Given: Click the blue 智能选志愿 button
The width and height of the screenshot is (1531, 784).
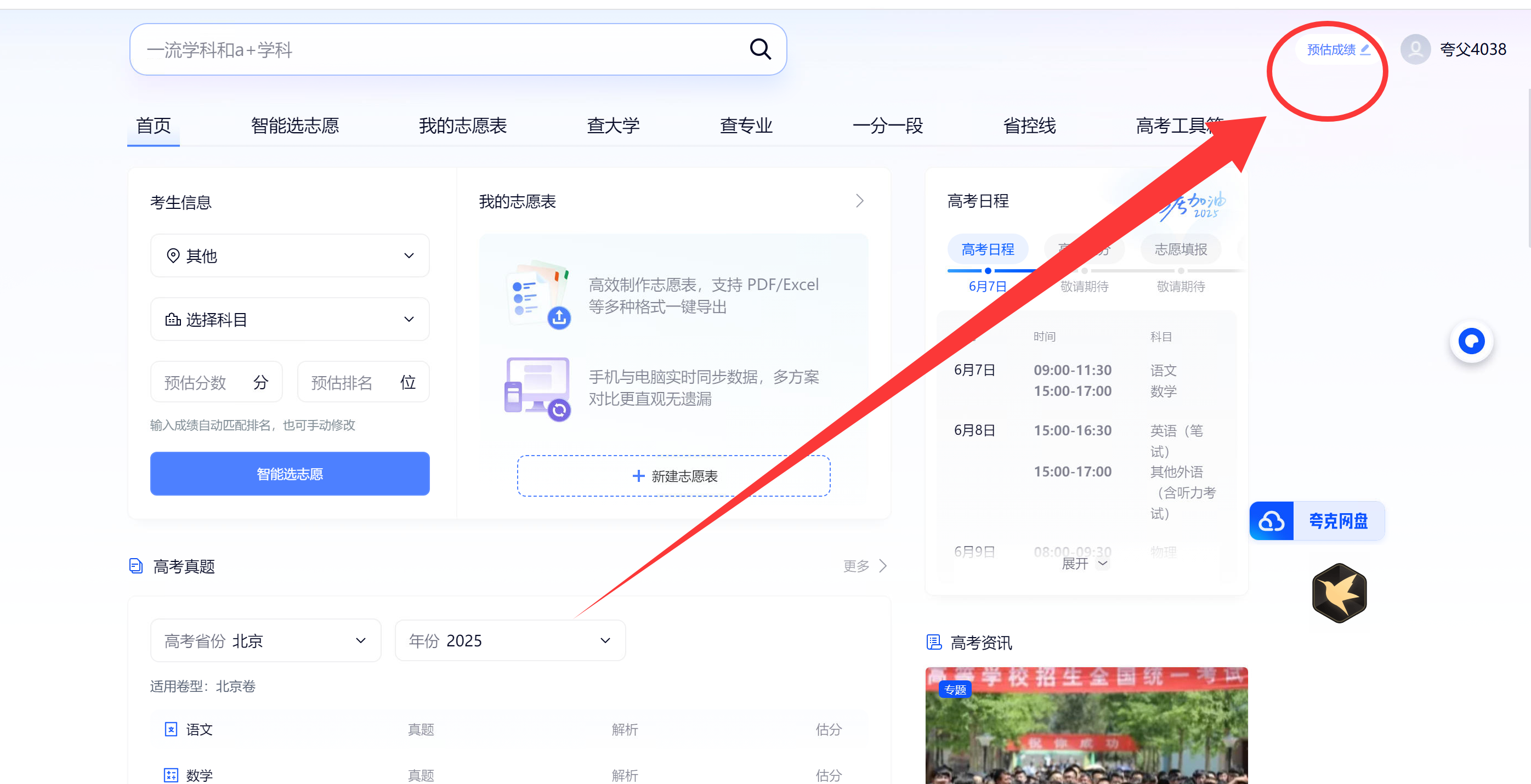Looking at the screenshot, I should click(x=290, y=474).
